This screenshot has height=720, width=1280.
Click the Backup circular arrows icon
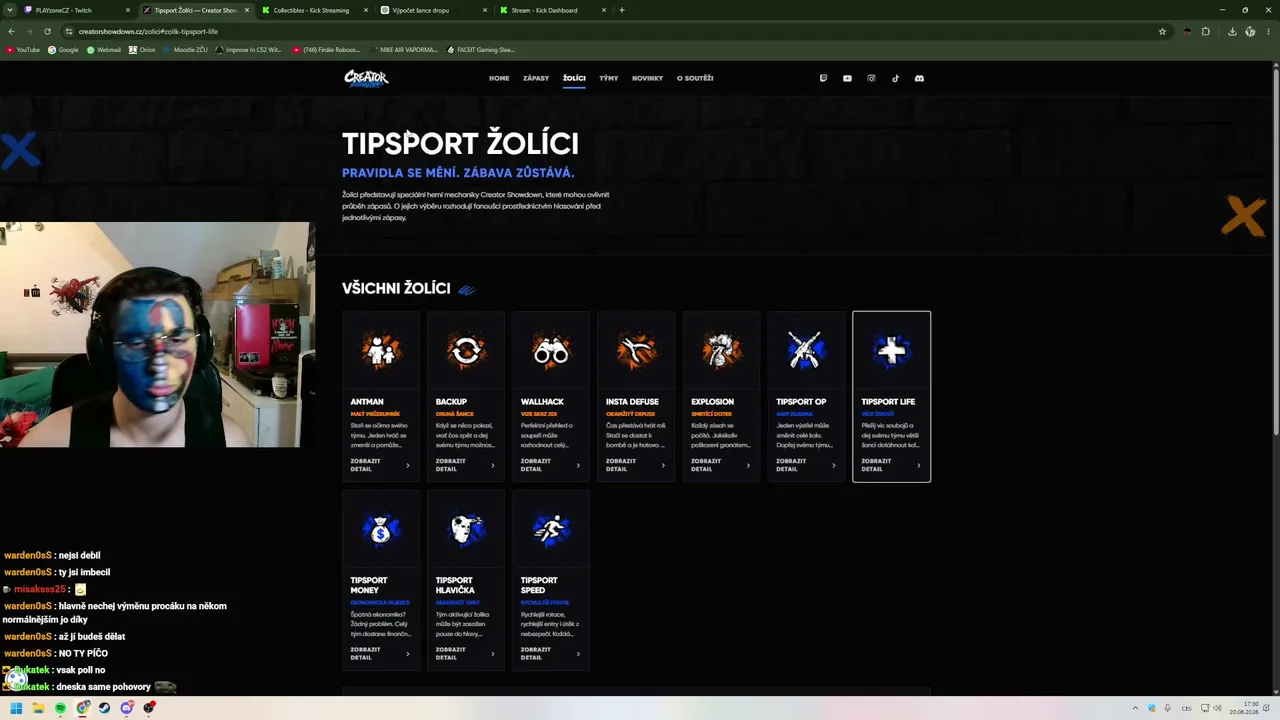point(466,350)
